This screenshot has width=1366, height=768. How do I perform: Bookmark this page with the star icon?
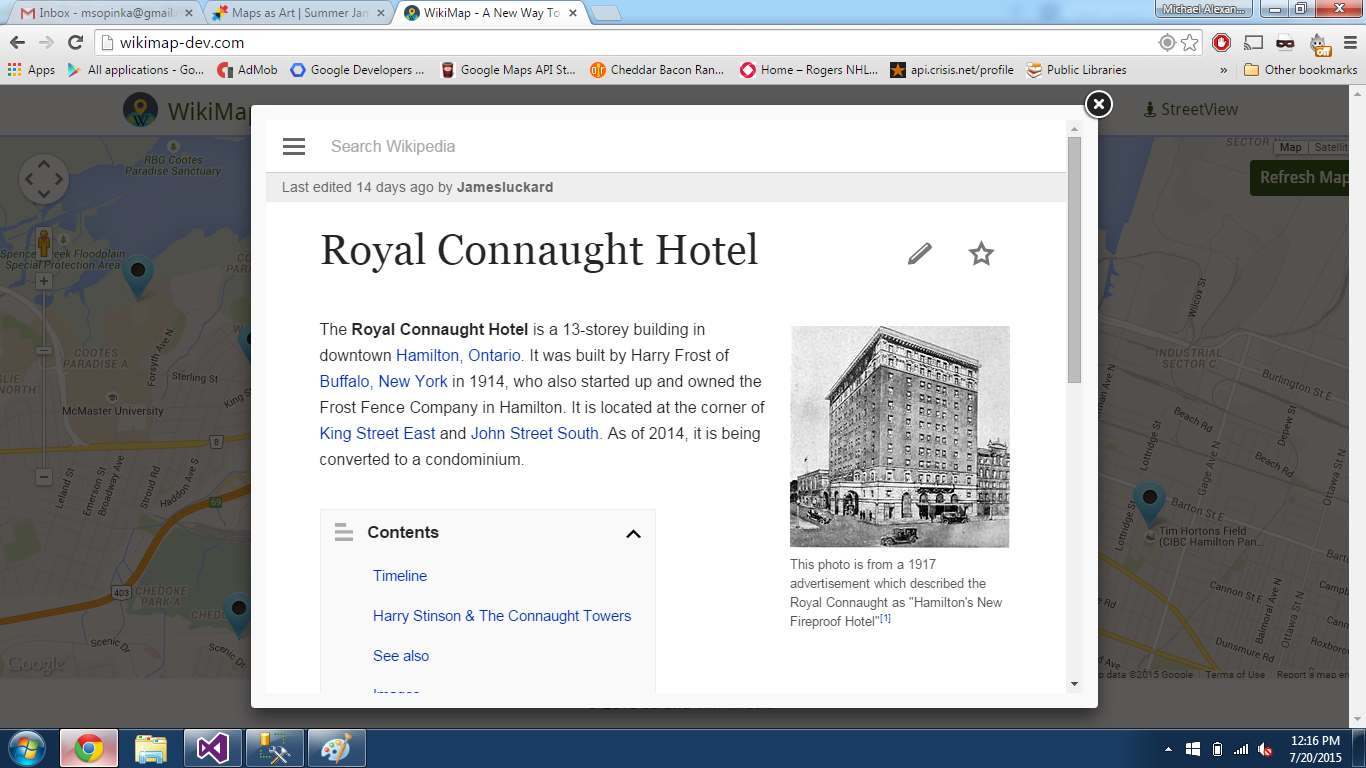click(x=1189, y=42)
